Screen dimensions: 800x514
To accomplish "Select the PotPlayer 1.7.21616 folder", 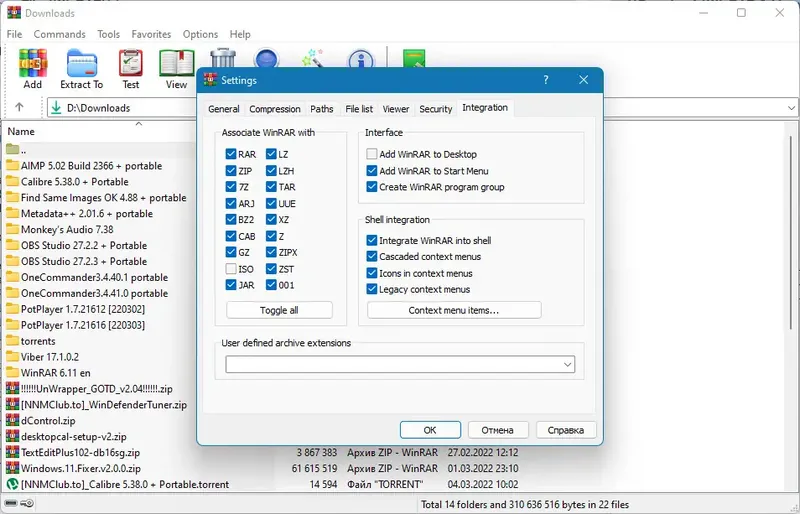I will tap(76, 325).
